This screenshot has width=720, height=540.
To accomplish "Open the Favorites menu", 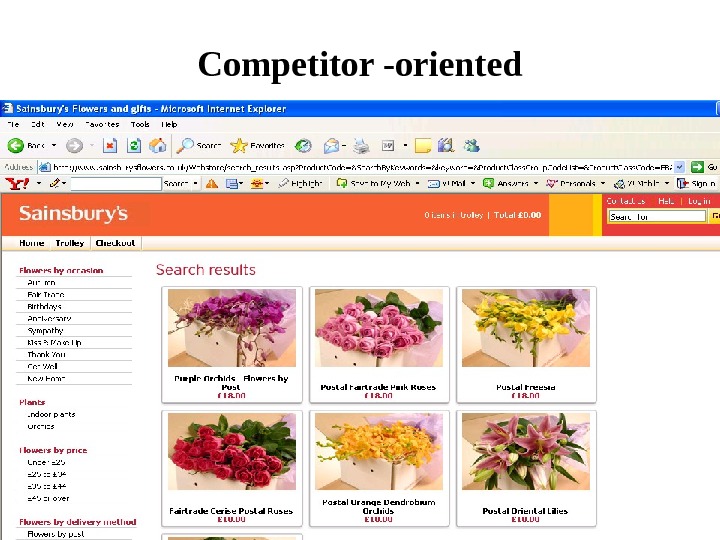I will click(x=102, y=124).
